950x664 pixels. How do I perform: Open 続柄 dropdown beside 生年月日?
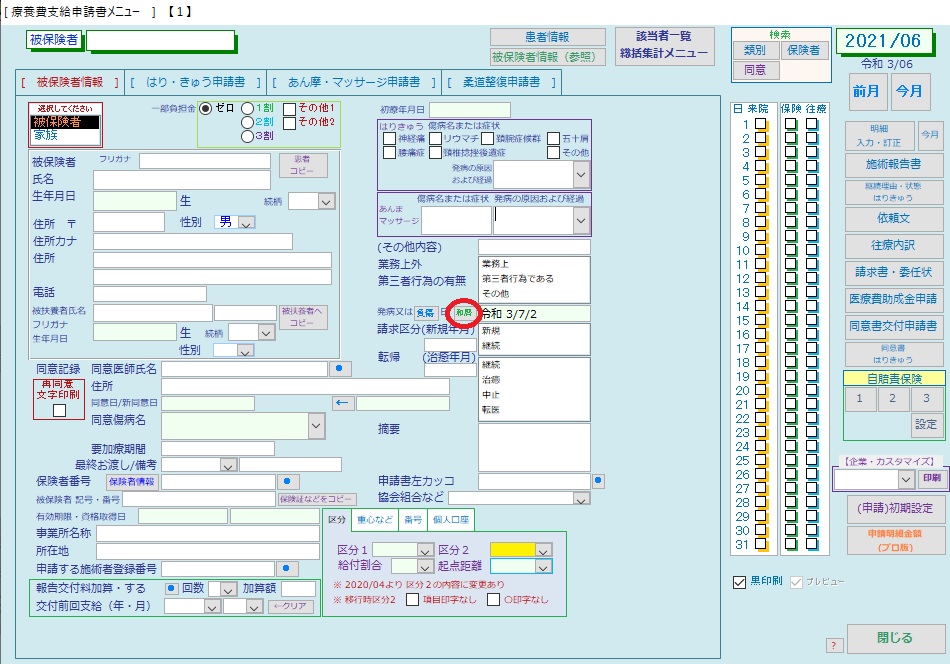(x=327, y=202)
